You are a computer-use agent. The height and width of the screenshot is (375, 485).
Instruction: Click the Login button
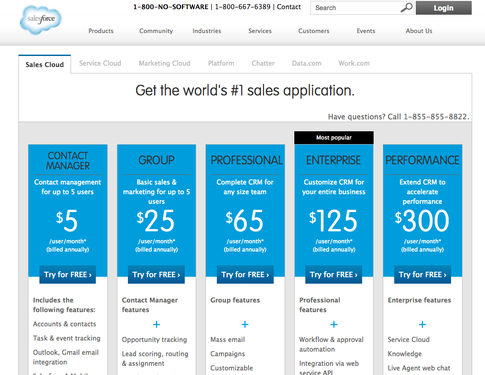(x=444, y=8)
